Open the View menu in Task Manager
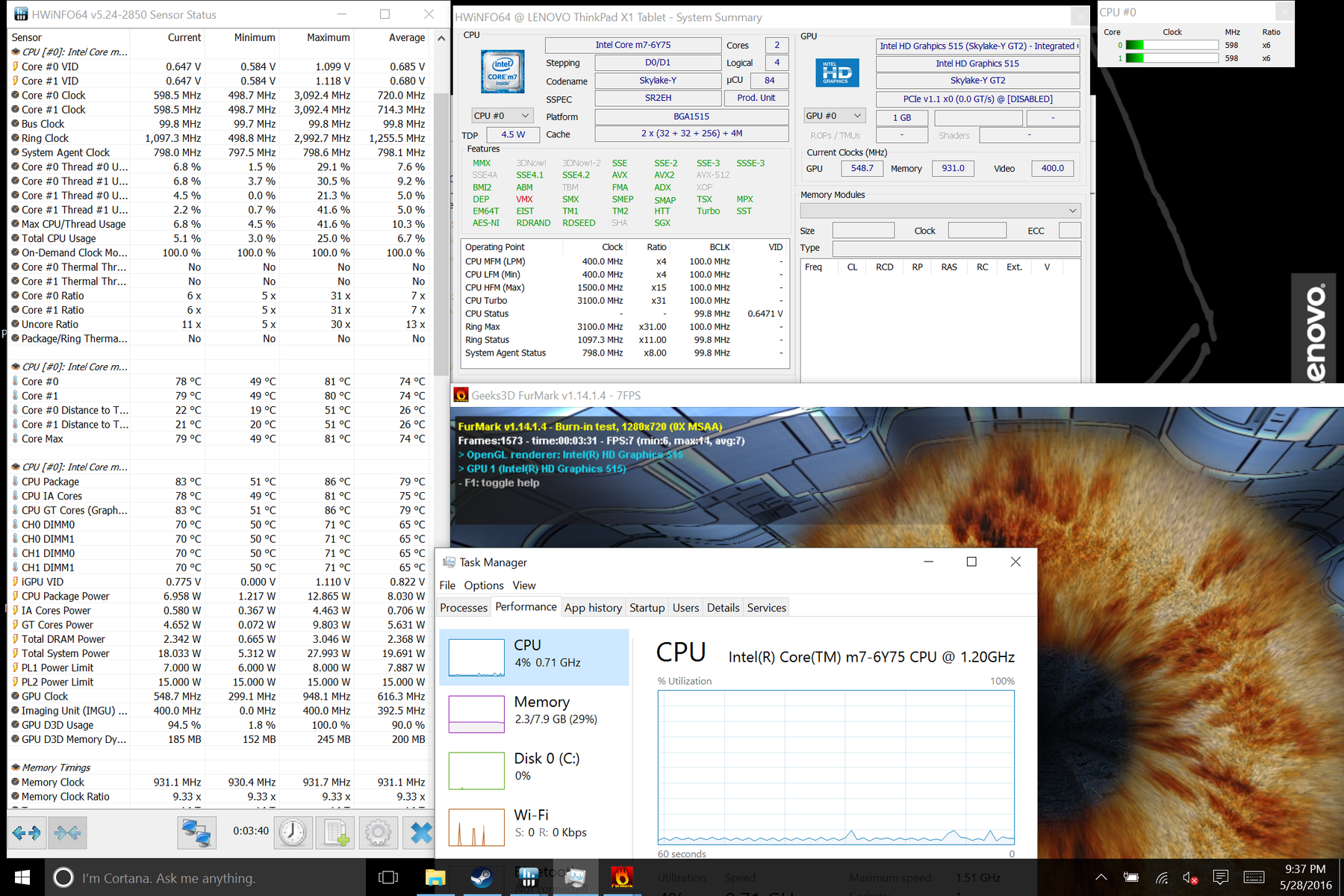 click(x=523, y=585)
